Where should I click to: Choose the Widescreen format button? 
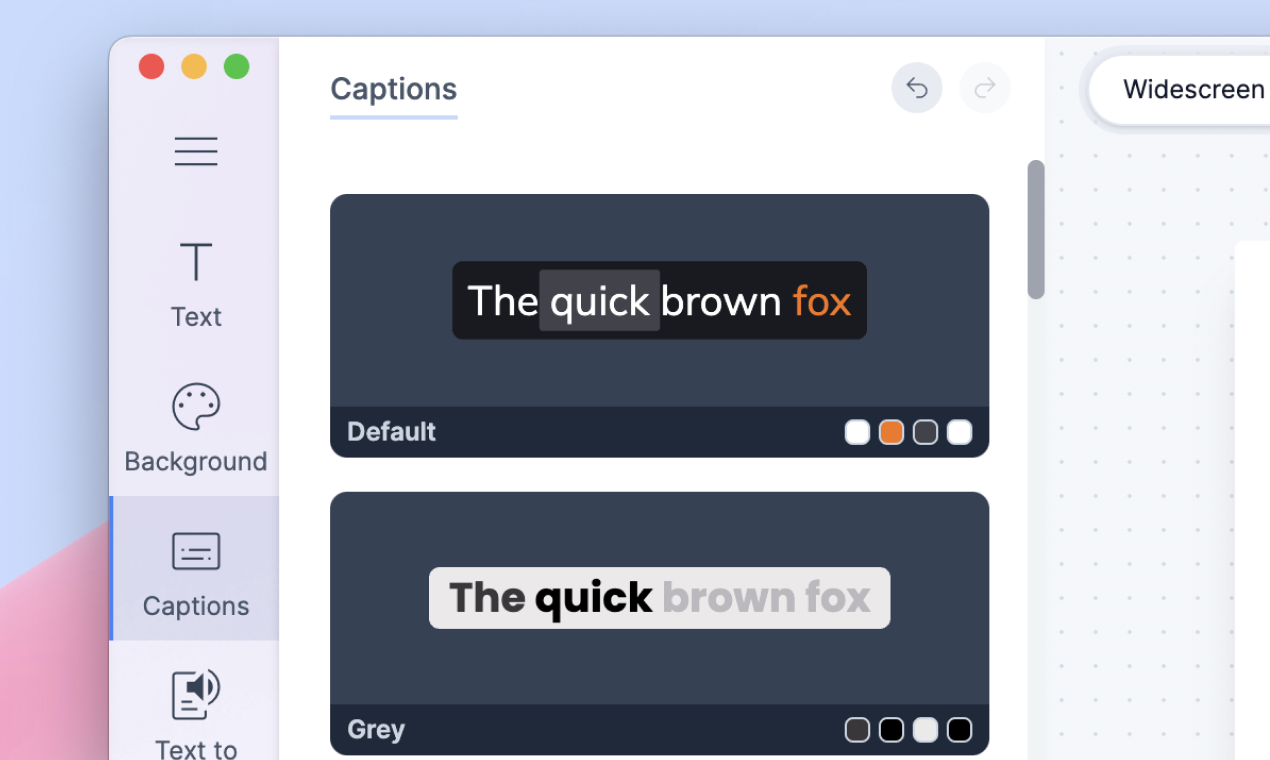pyautogui.click(x=1180, y=90)
